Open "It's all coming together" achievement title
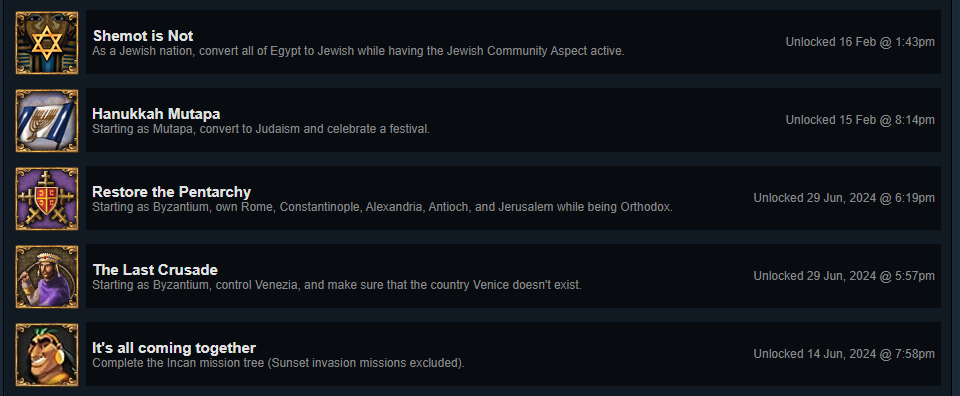The height and width of the screenshot is (396, 960). coord(174,348)
